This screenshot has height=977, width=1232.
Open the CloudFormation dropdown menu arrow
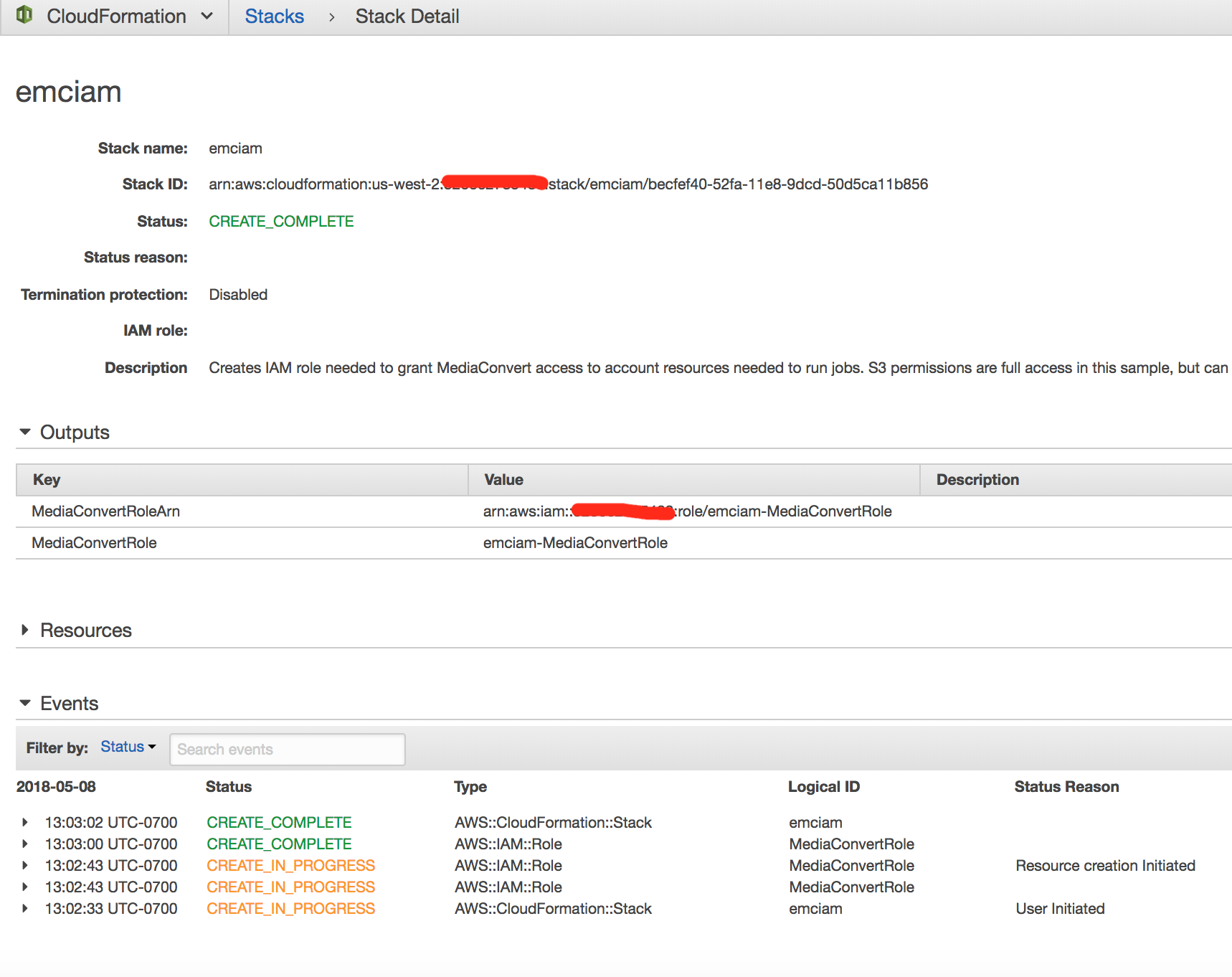[x=207, y=16]
